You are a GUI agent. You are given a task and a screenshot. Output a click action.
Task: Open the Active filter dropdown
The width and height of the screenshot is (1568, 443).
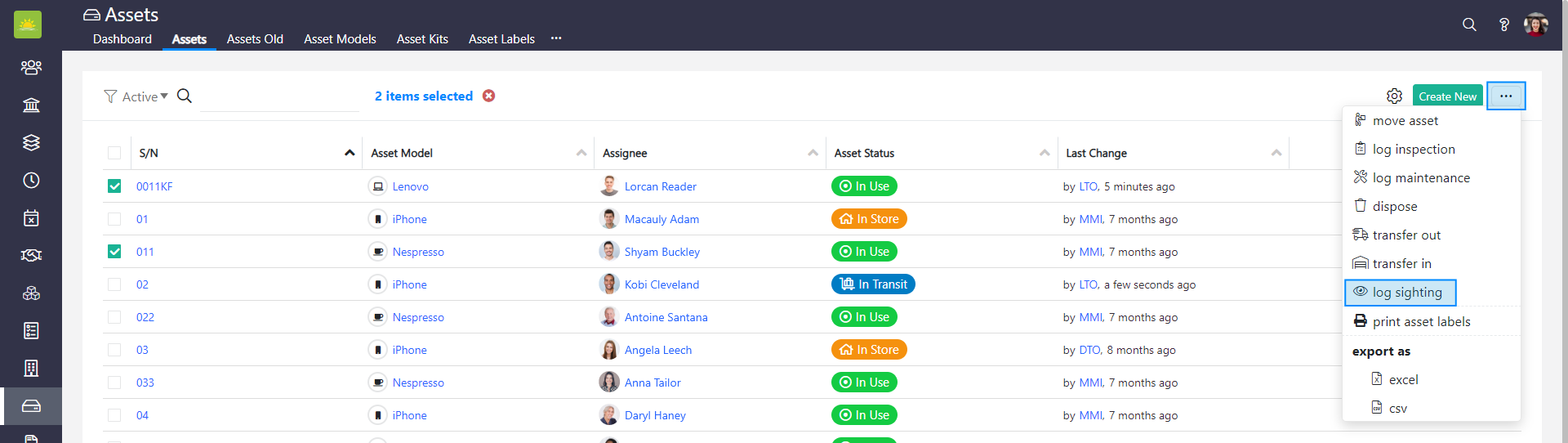click(x=136, y=96)
